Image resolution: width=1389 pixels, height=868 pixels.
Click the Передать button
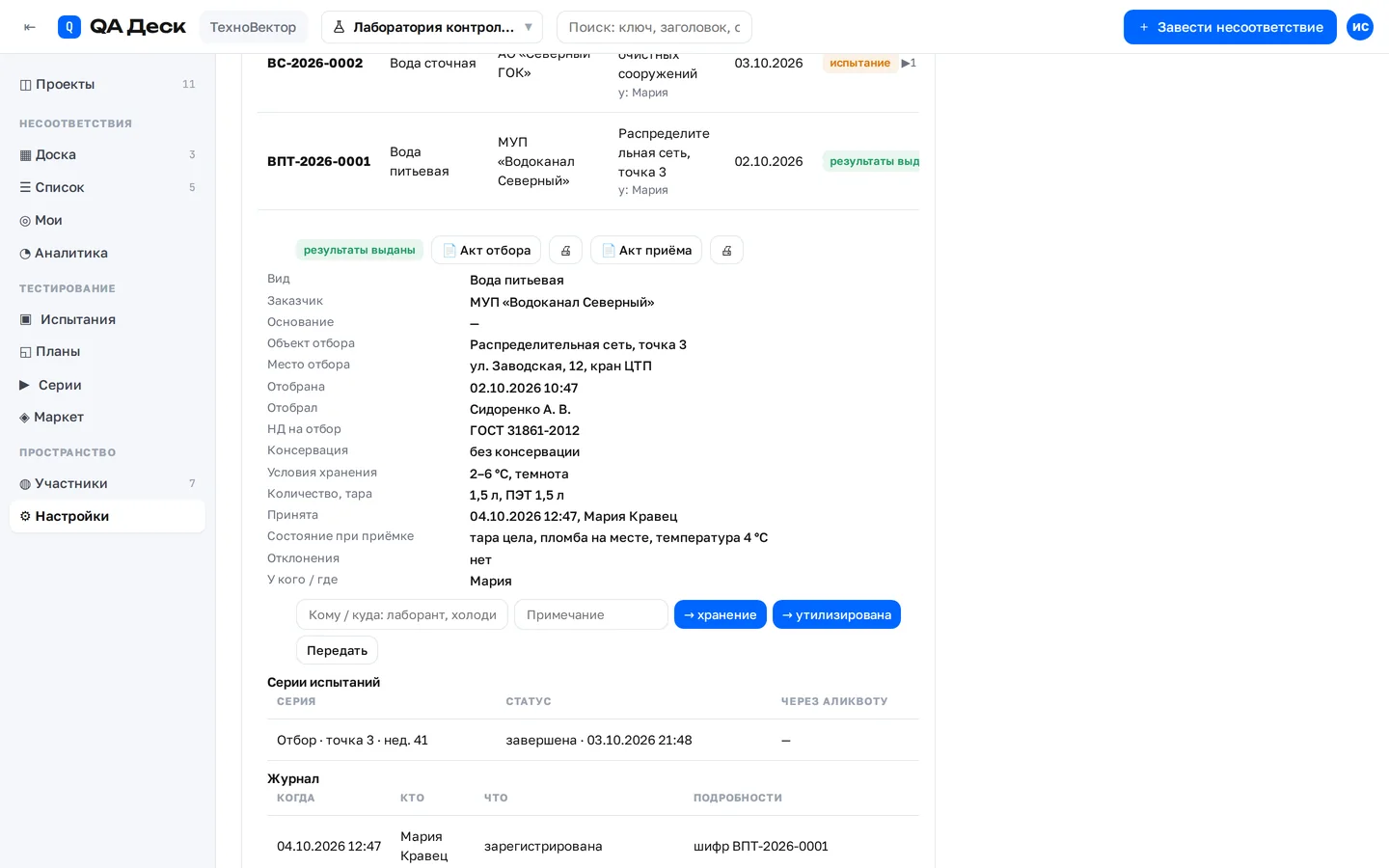coord(337,651)
